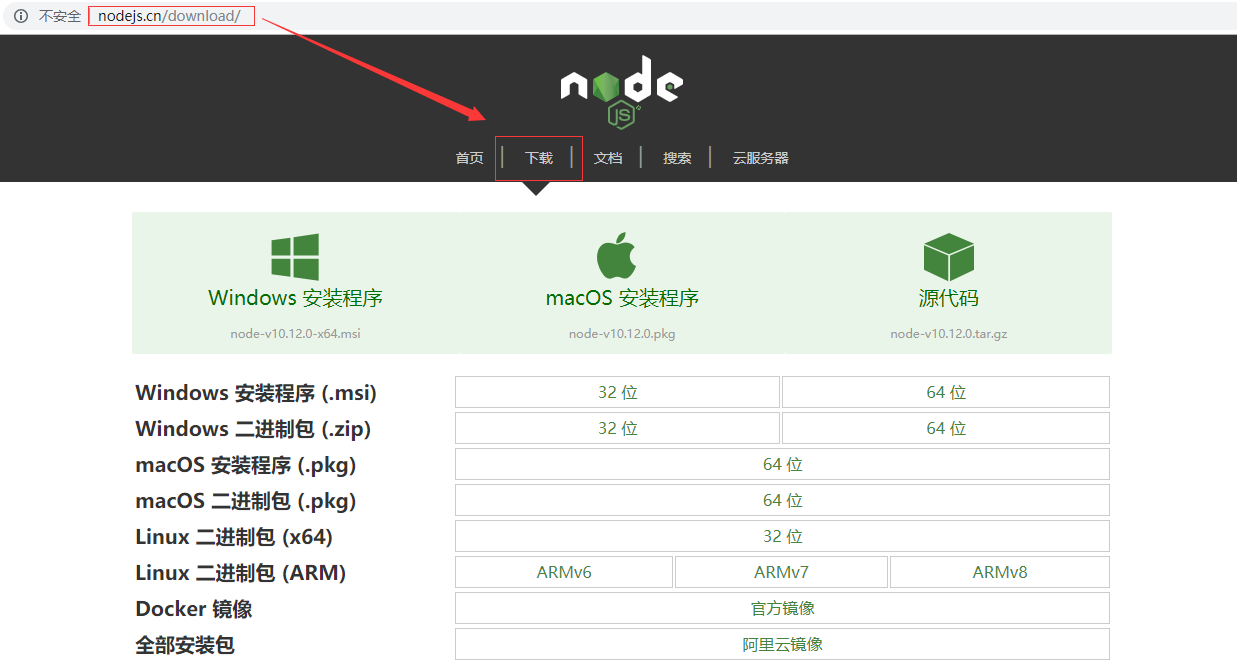Click the macOS 二进制包 (.pkg) row label
1237x663 pixels.
tap(246, 501)
